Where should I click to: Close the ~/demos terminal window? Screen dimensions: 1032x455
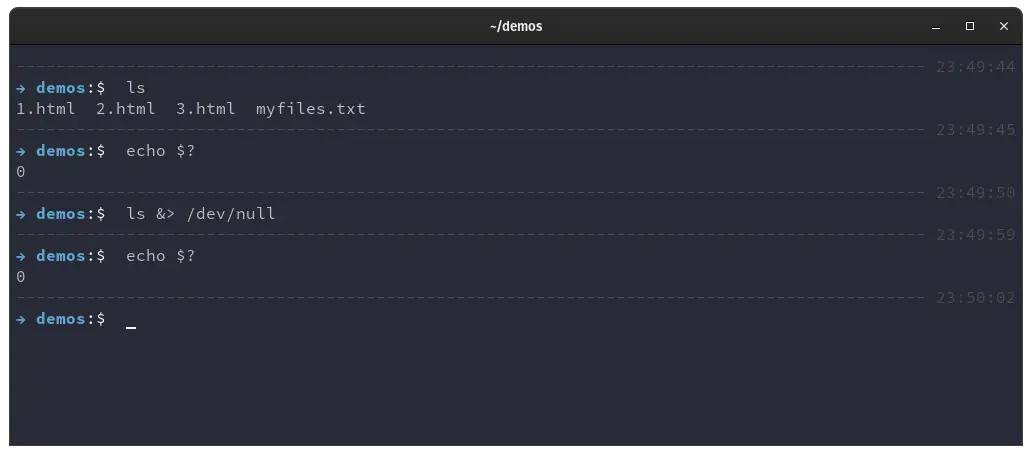point(1003,26)
